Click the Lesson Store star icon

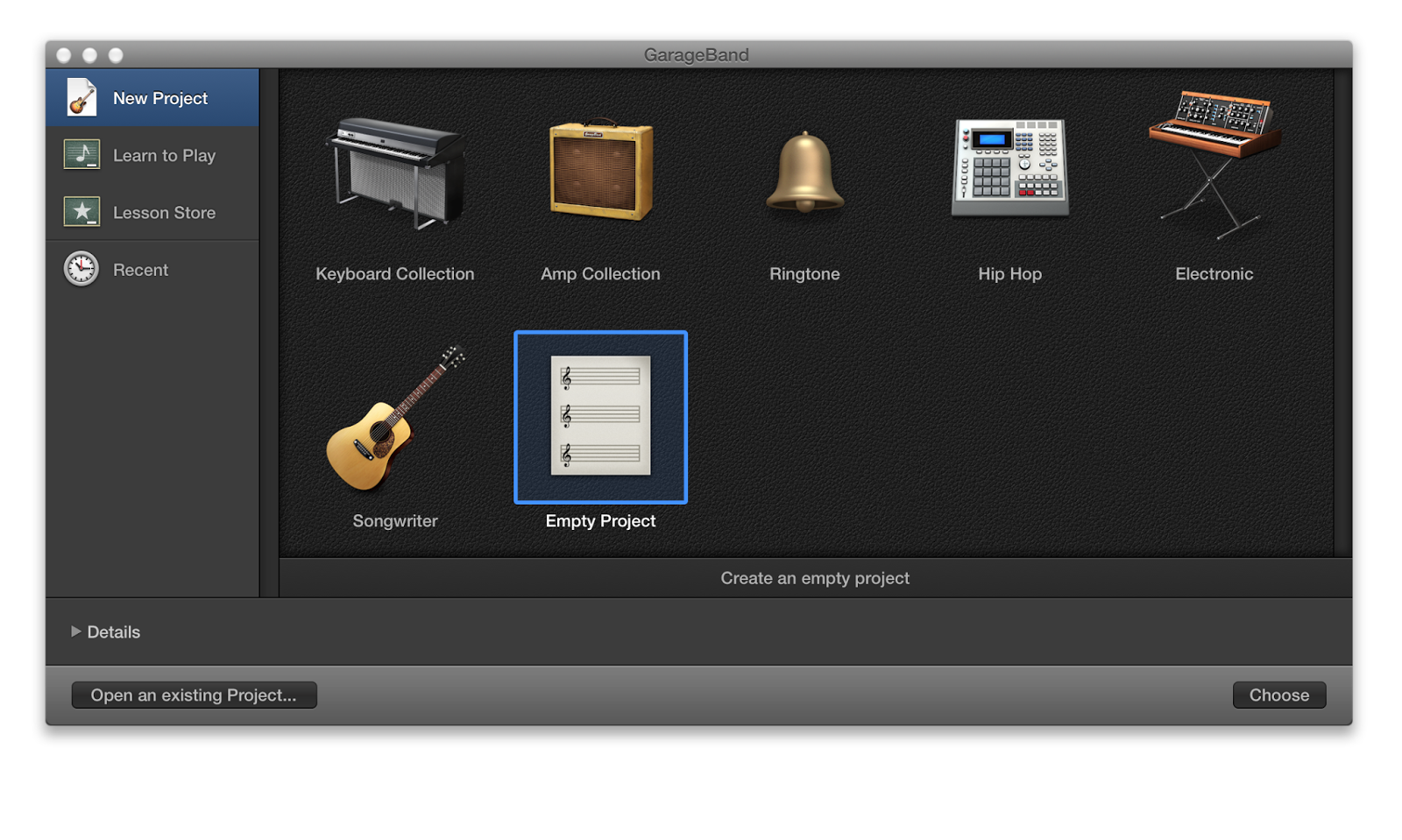[x=81, y=212]
